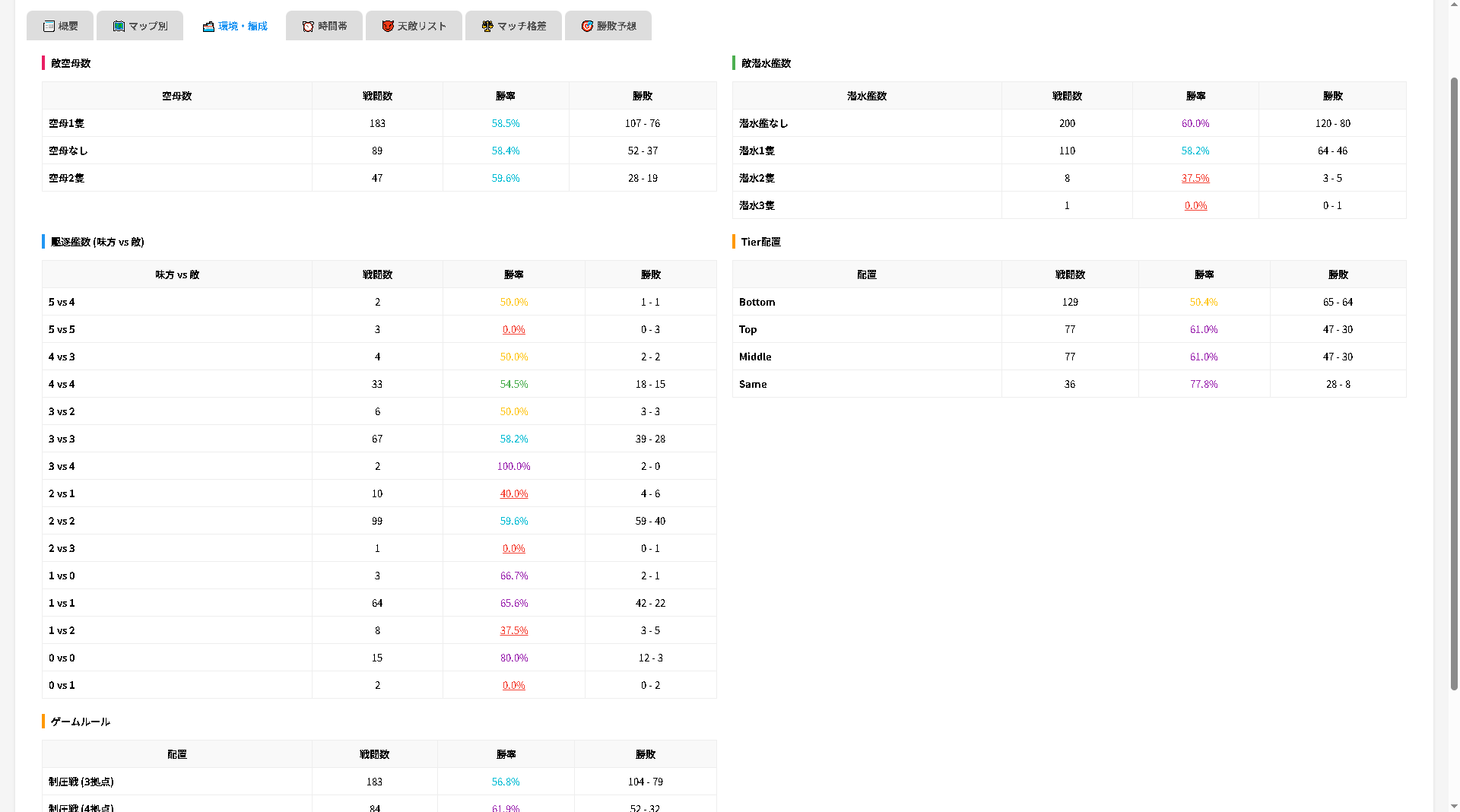Click the underlined 37.5% in the 潜水2隻 row
Screen dimensions: 1460x812
click(1195, 178)
